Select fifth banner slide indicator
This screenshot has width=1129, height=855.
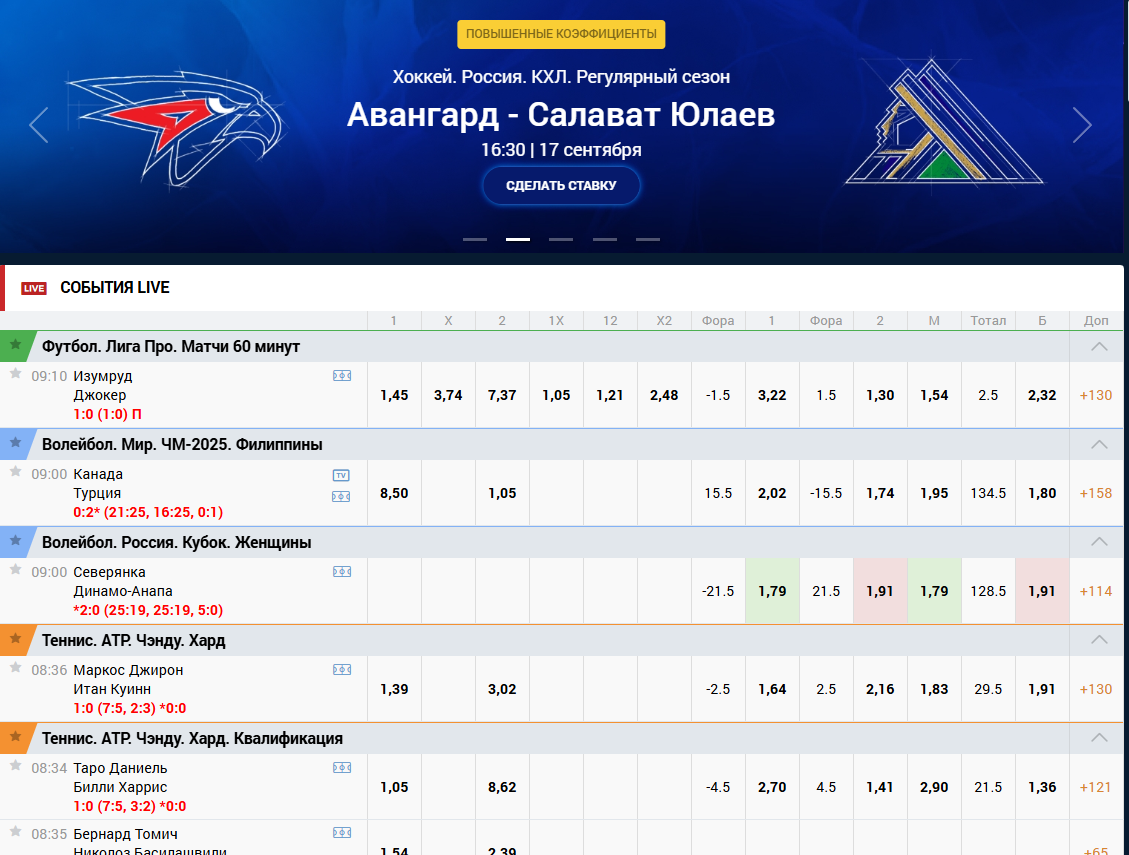pos(648,239)
